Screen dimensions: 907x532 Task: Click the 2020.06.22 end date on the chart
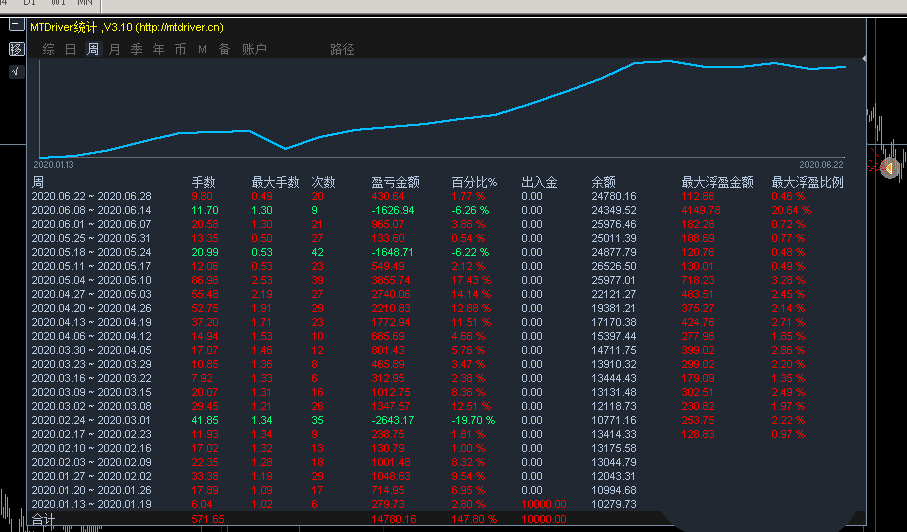(x=821, y=164)
